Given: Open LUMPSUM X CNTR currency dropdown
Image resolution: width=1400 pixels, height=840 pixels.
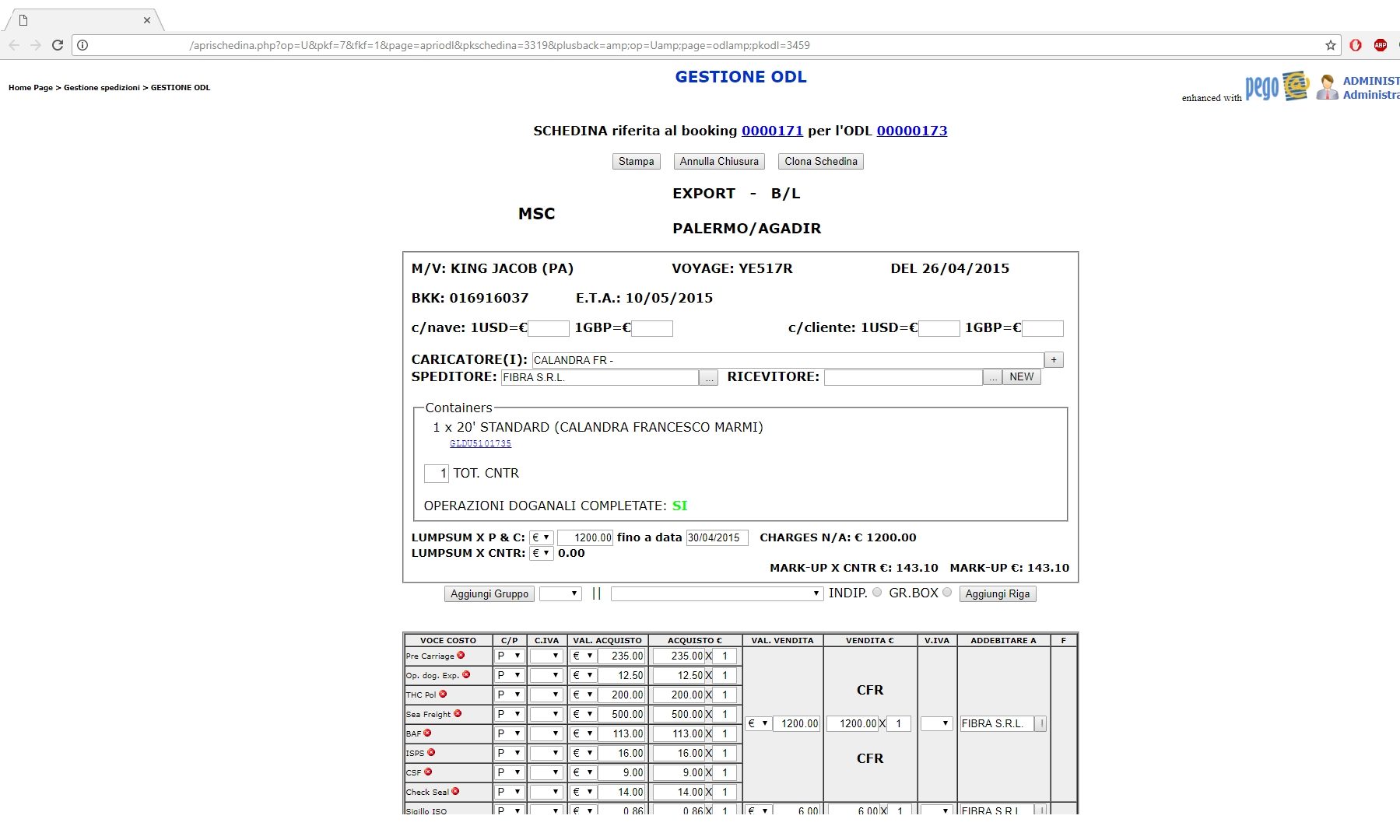Looking at the screenshot, I should coord(541,553).
